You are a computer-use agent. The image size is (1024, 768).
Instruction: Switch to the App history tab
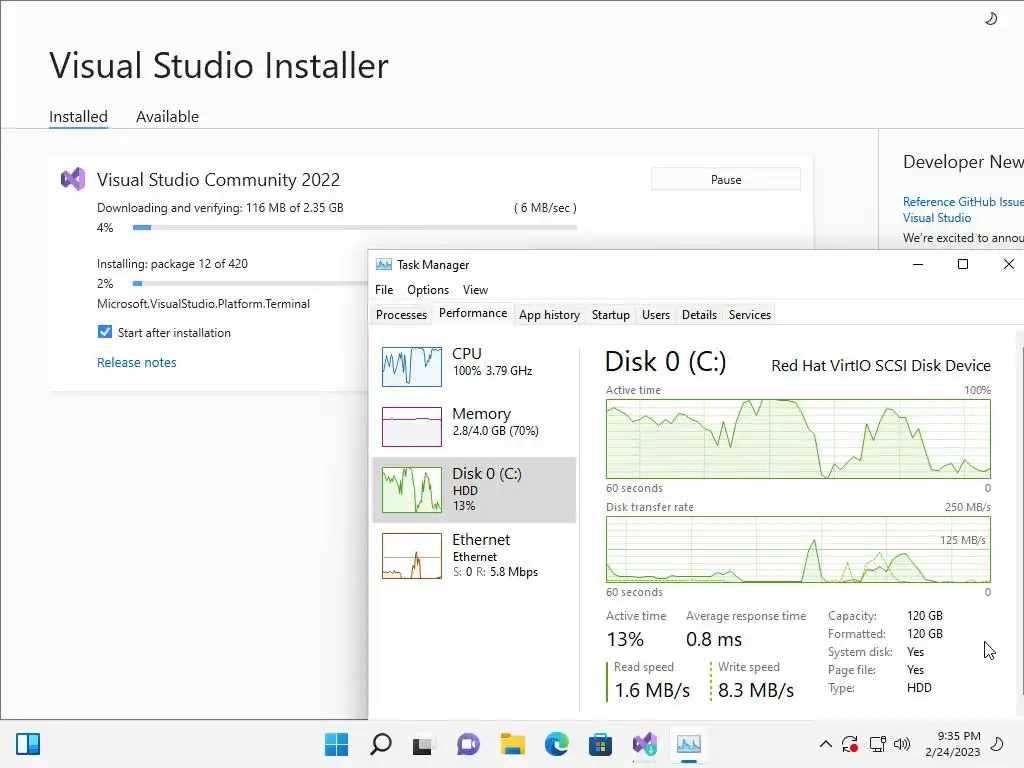tap(549, 315)
